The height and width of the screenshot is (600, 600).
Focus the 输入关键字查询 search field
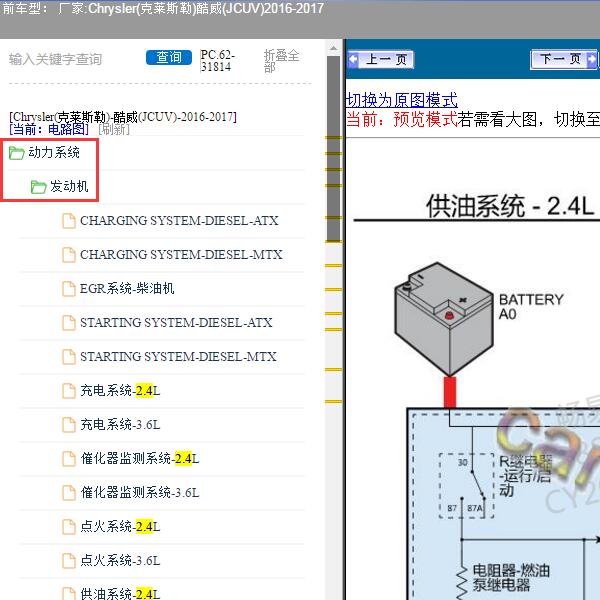(55, 59)
